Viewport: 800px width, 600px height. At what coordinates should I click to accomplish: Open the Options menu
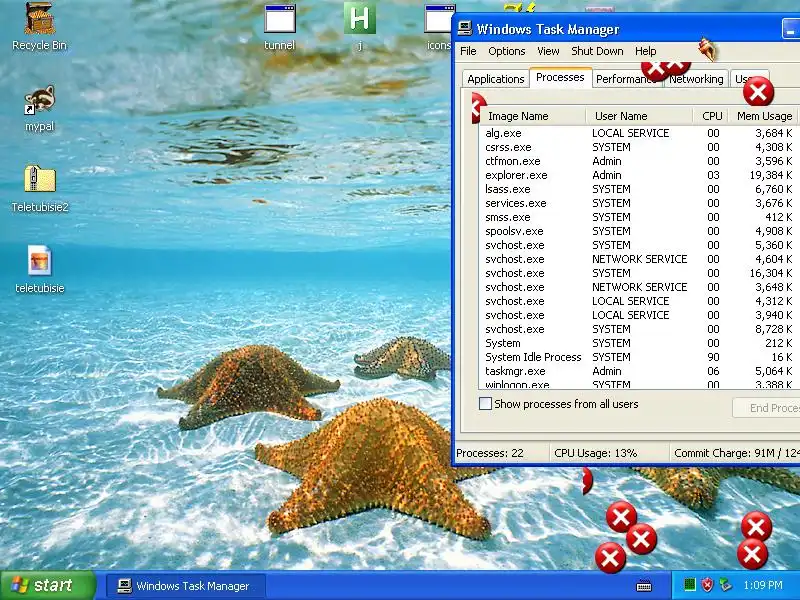507,51
